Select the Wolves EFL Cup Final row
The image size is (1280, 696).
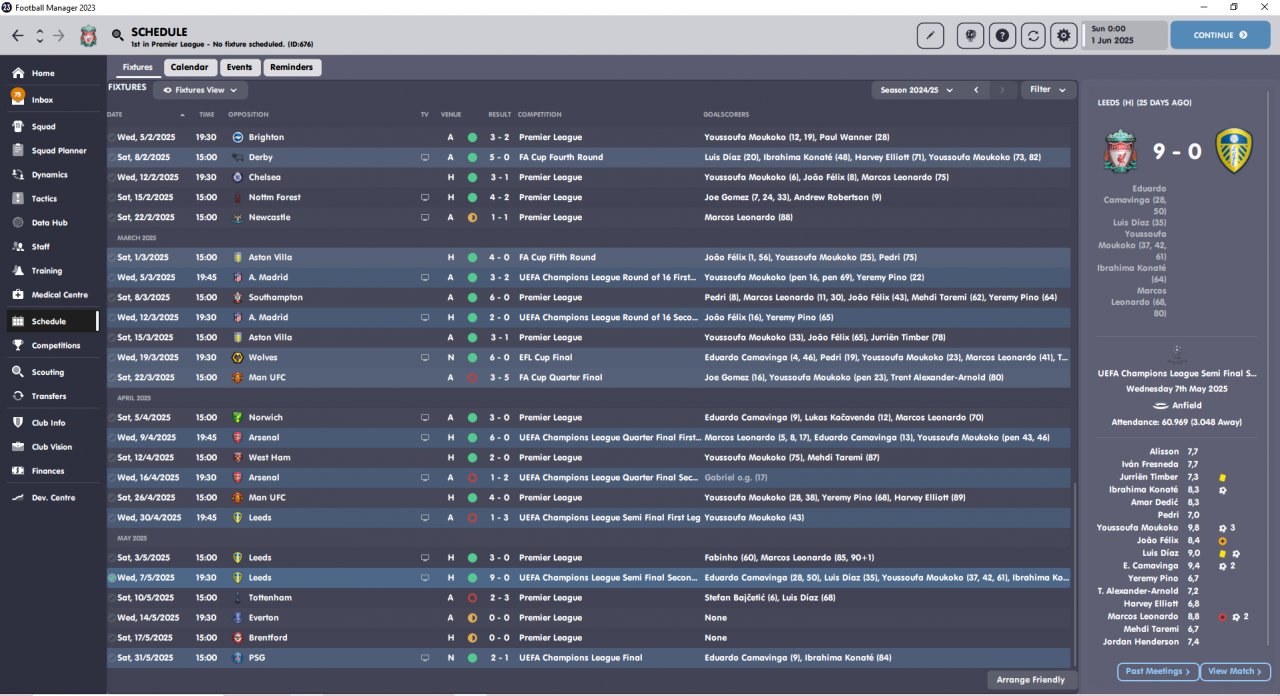[589, 357]
